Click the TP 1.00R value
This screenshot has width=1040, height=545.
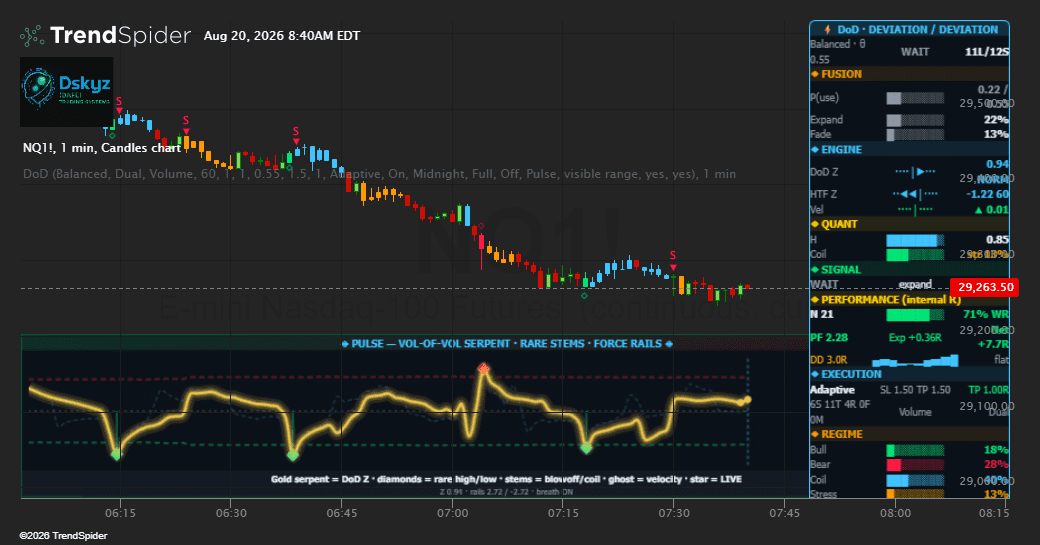tap(988, 390)
